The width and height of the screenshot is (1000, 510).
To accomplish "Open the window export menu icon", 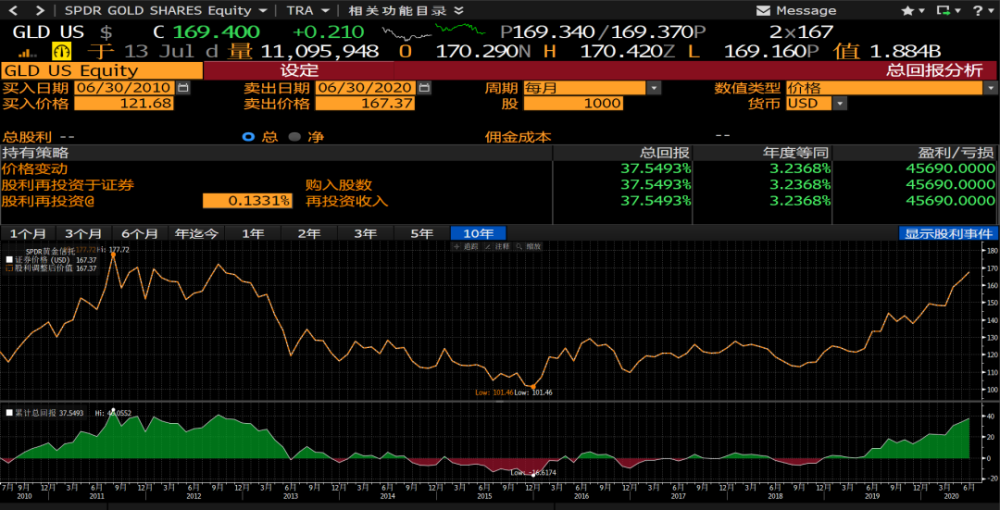I will pos(948,11).
